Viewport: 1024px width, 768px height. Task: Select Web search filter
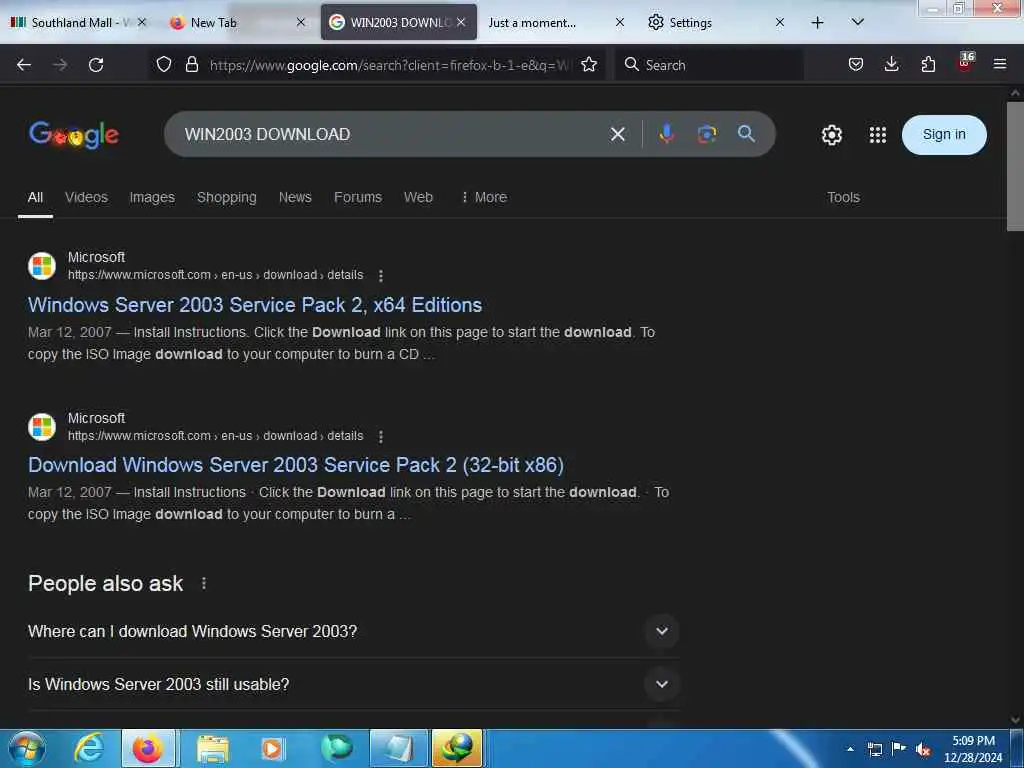click(418, 197)
